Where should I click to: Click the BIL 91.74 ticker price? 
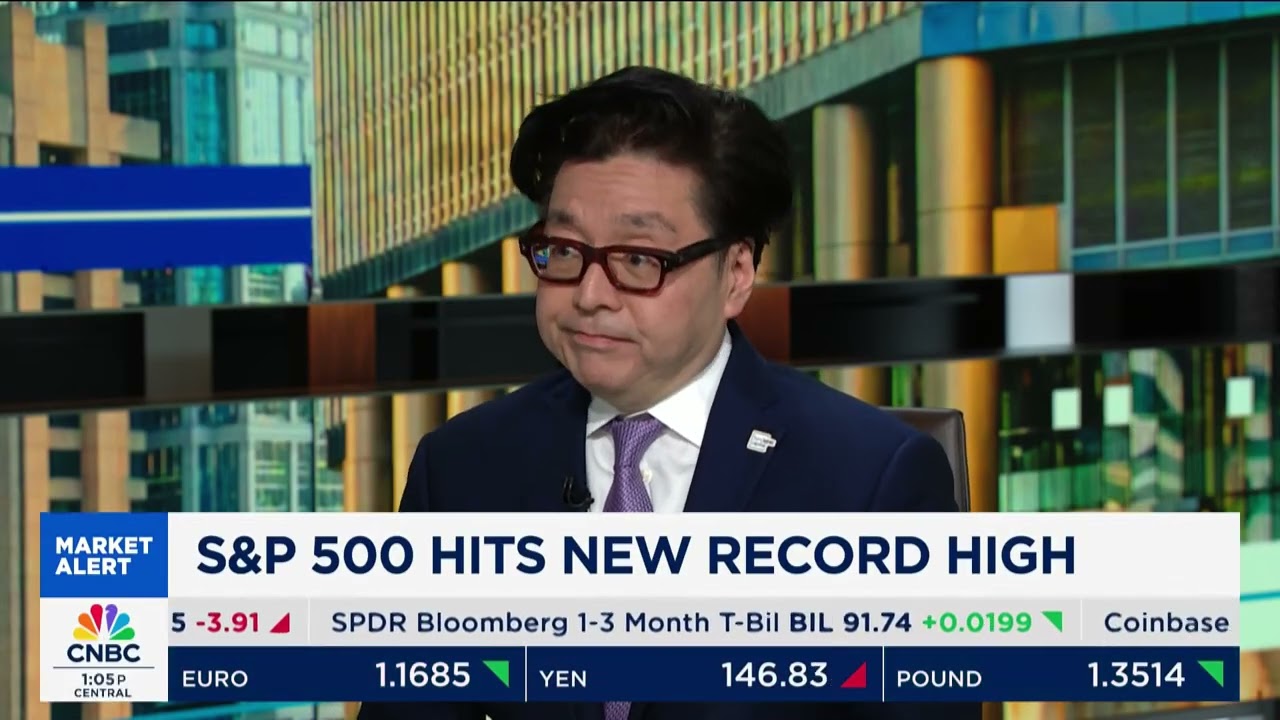[x=850, y=623]
